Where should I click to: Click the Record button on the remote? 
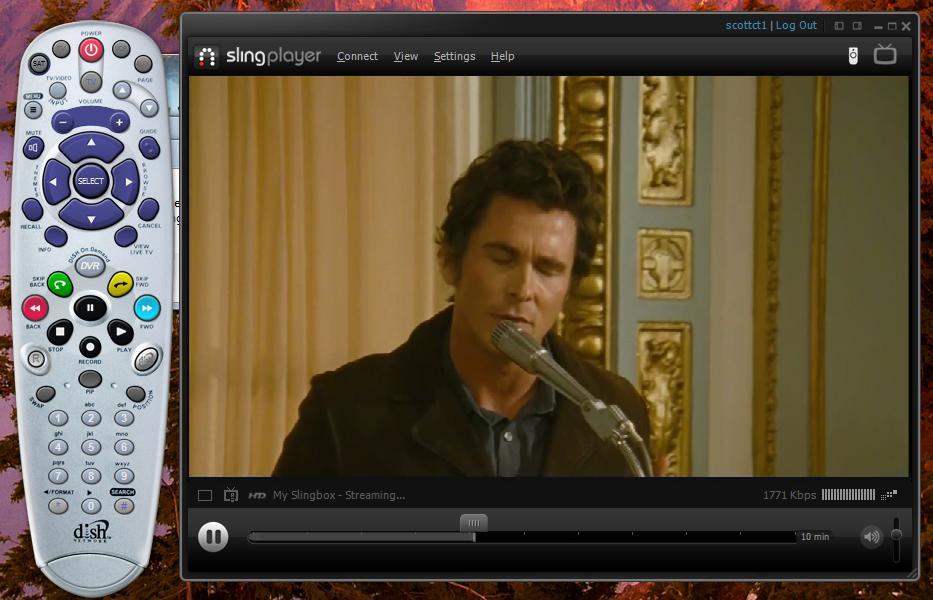[x=90, y=346]
